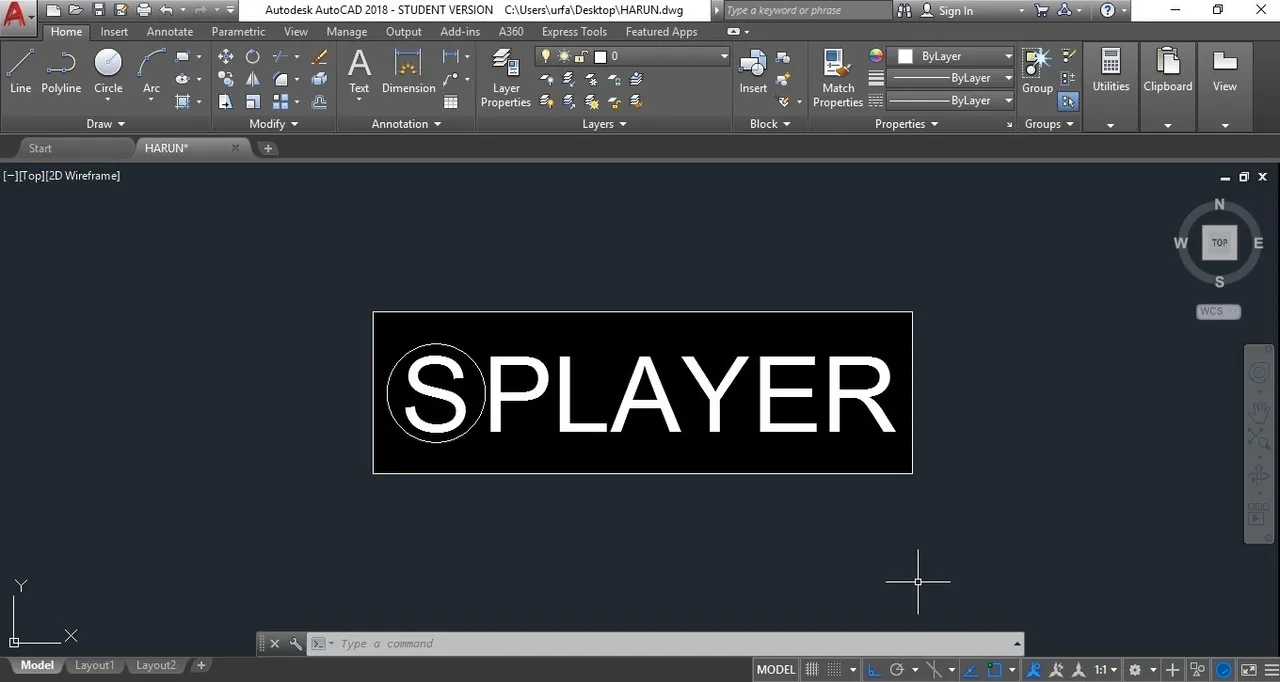This screenshot has width=1280, height=682.
Task: Click the TOP face of the ViewCube
Action: pyautogui.click(x=1219, y=243)
